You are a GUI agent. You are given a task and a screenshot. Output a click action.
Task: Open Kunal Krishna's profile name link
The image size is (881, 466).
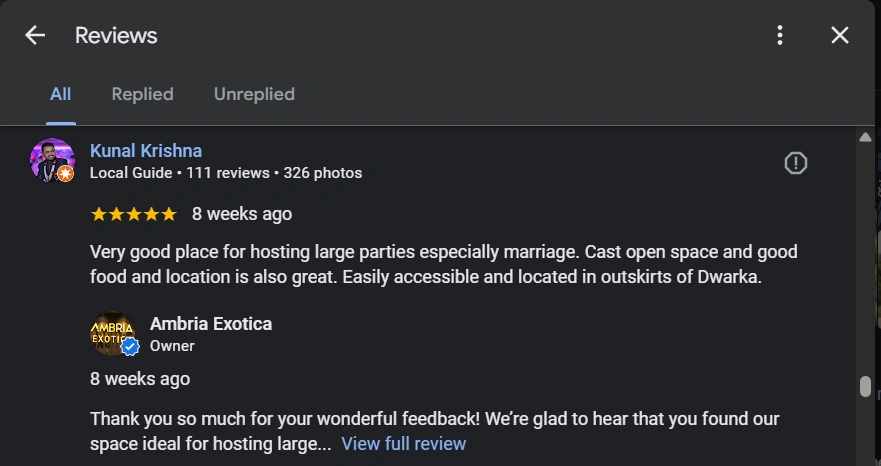click(x=146, y=151)
